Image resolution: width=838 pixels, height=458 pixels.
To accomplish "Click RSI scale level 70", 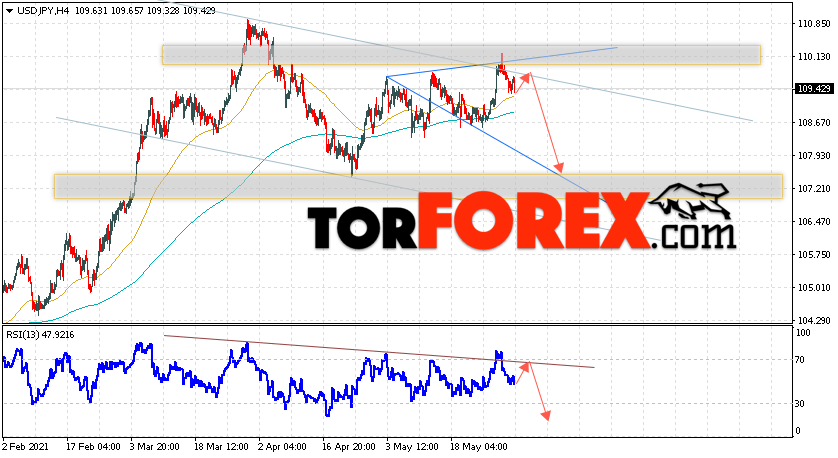I will 800,360.
